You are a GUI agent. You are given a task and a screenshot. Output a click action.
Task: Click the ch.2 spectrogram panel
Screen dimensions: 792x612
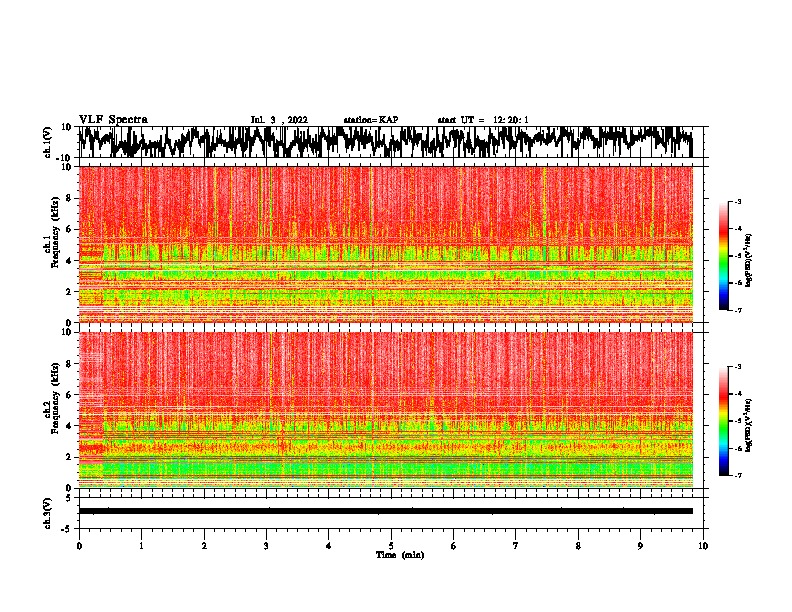[x=385, y=410]
